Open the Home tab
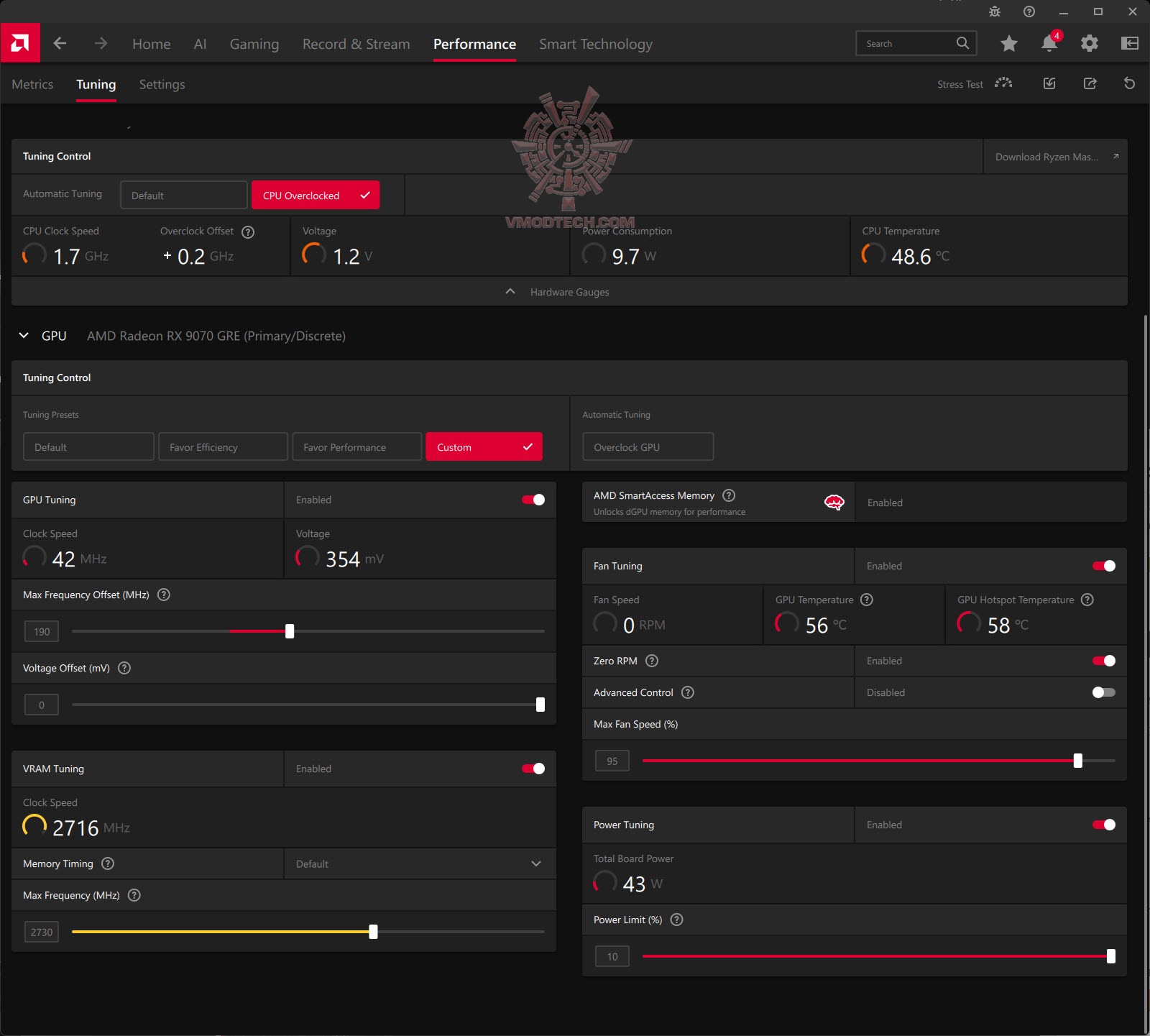The height and width of the screenshot is (1036, 1150). coord(152,44)
